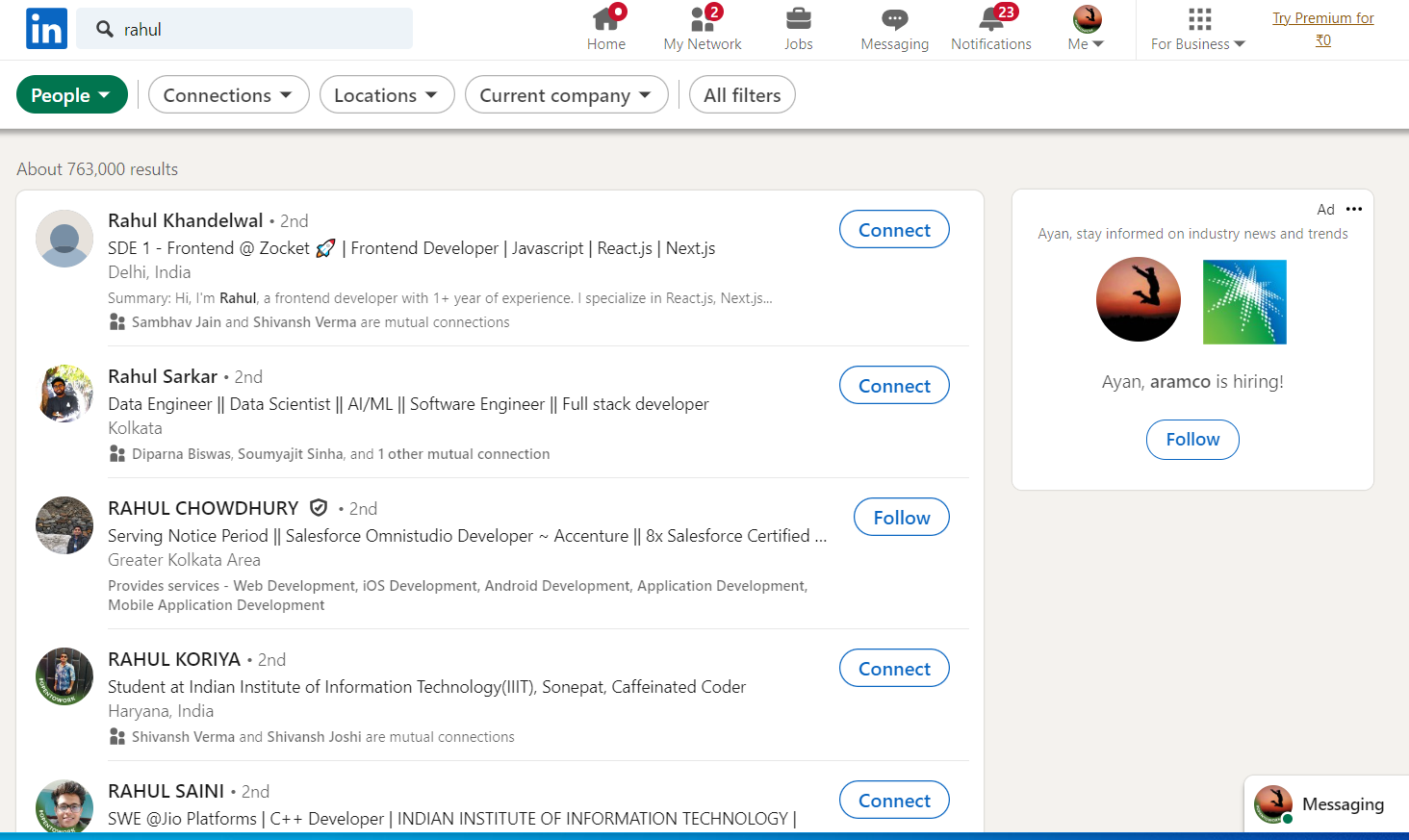This screenshot has width=1409, height=840.
Task: Click 'Haryana, India' location text
Action: (161, 711)
